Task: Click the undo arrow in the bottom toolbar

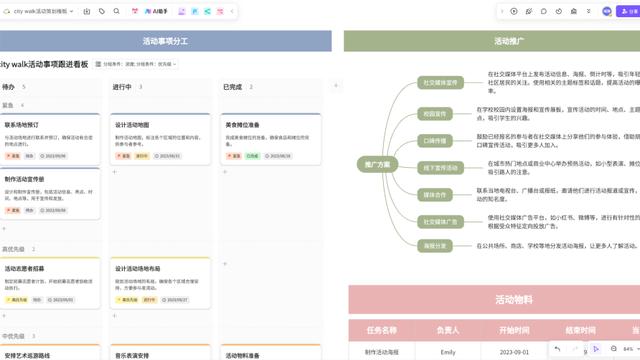Action: [557, 349]
